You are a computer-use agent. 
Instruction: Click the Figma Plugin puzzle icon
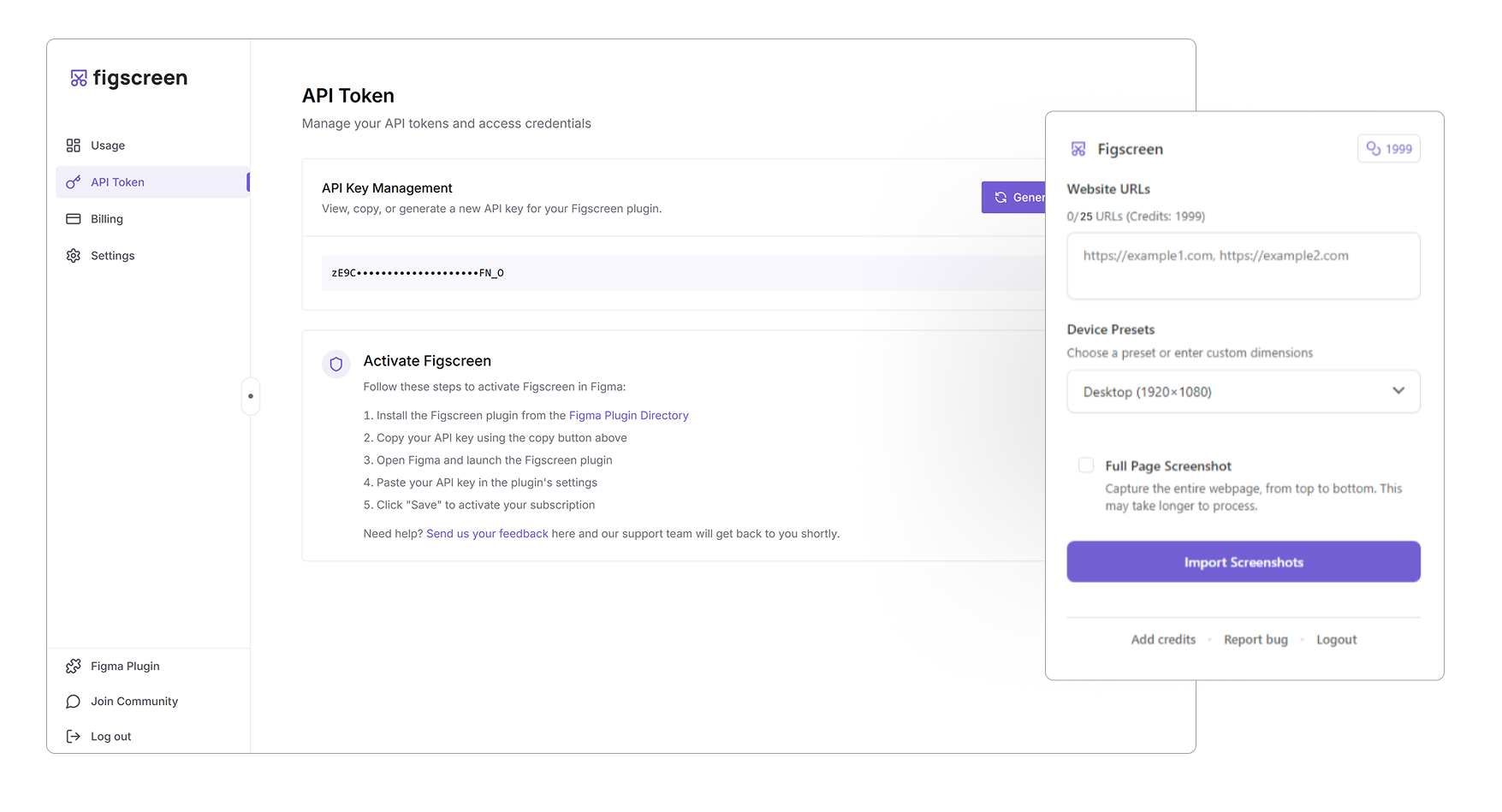tap(74, 667)
